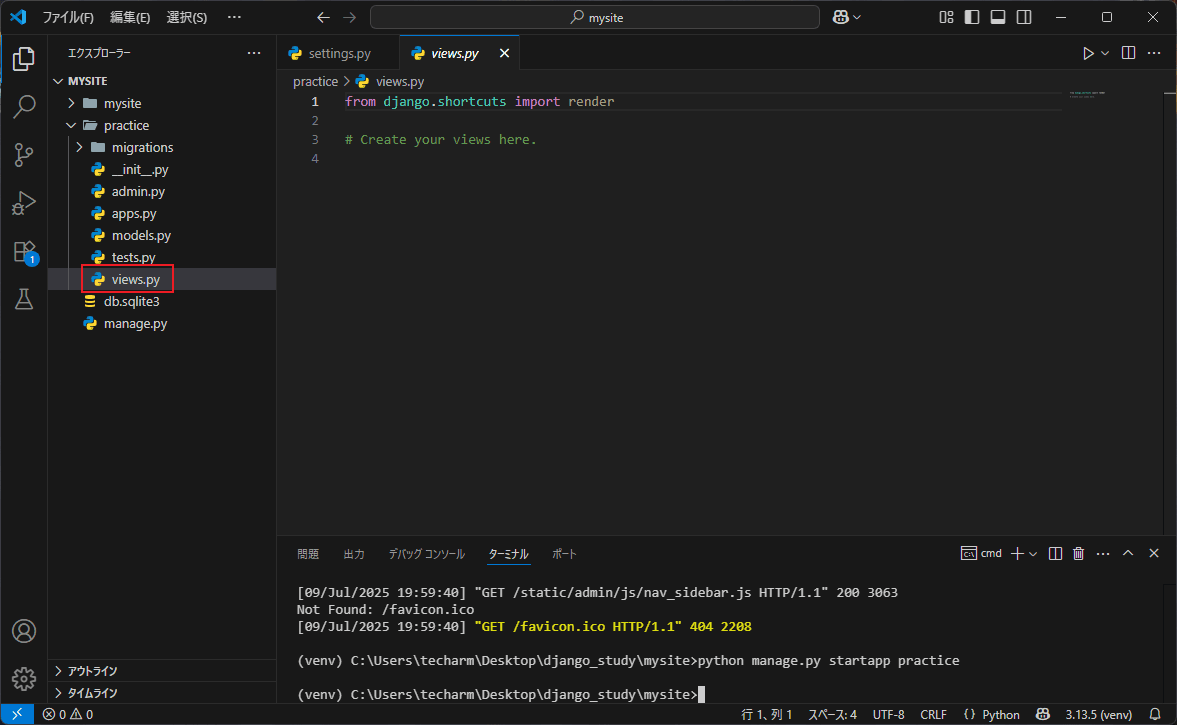Image resolution: width=1177 pixels, height=725 pixels.
Task: Split the terminal panel
Action: [x=1055, y=553]
